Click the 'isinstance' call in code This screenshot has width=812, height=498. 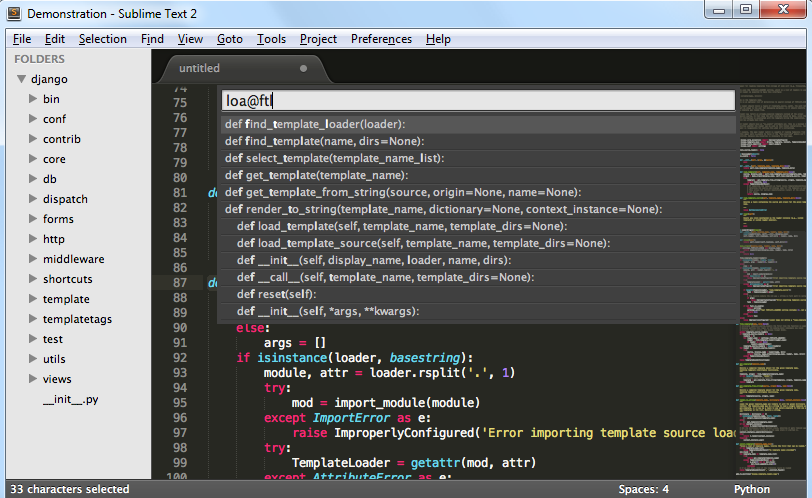(292, 358)
